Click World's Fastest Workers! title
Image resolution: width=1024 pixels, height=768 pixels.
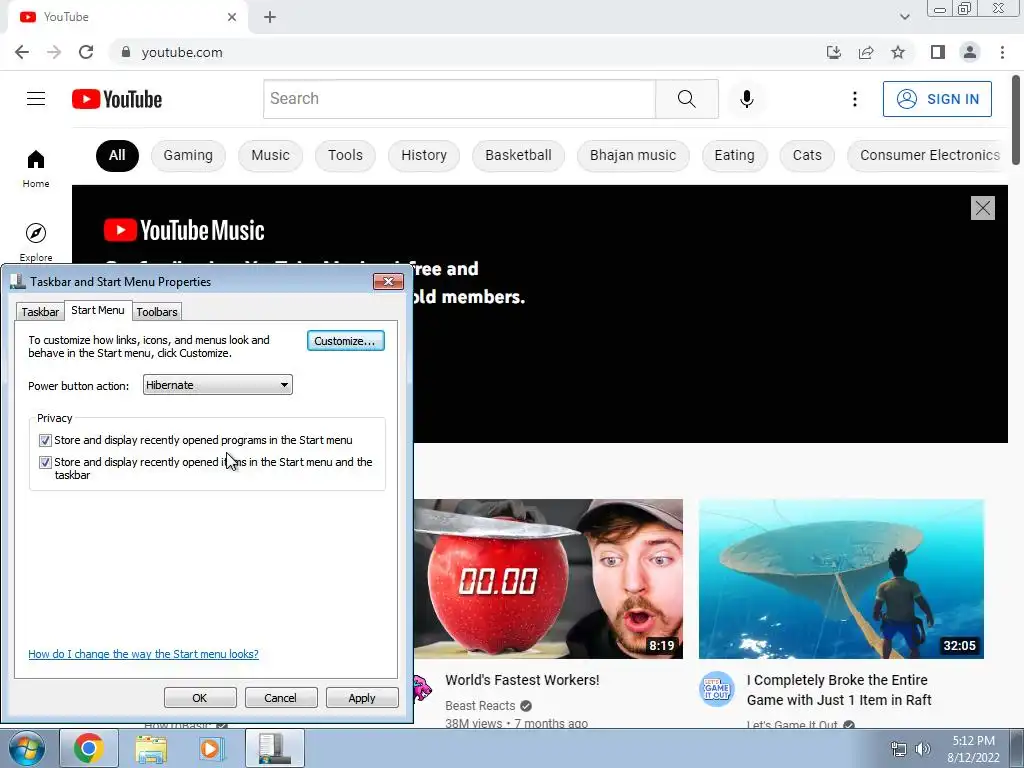522,680
